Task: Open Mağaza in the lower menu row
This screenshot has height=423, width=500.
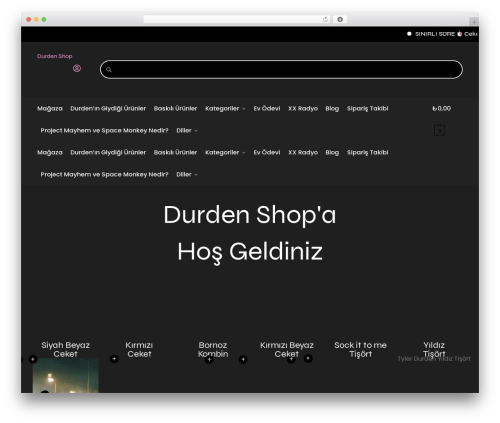Action: (50, 152)
